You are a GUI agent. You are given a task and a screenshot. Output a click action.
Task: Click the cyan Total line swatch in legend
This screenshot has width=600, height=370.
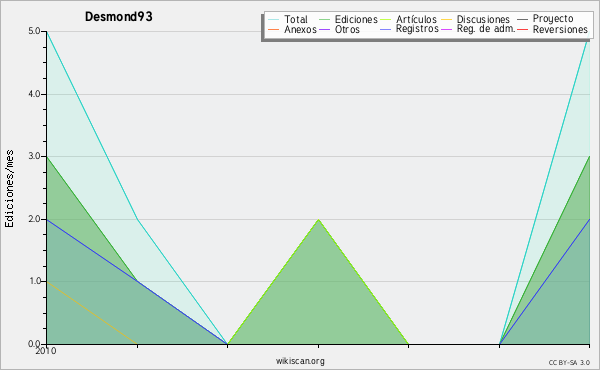[x=274, y=20]
